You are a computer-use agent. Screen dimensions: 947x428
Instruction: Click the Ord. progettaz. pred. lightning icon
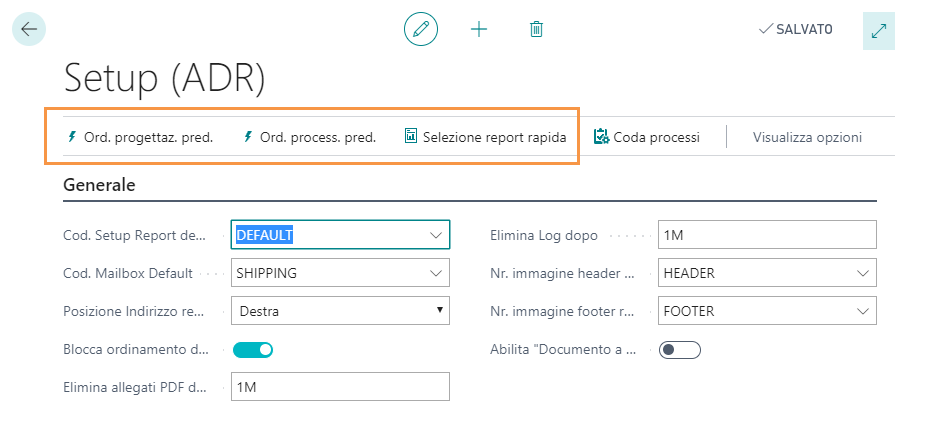71,137
